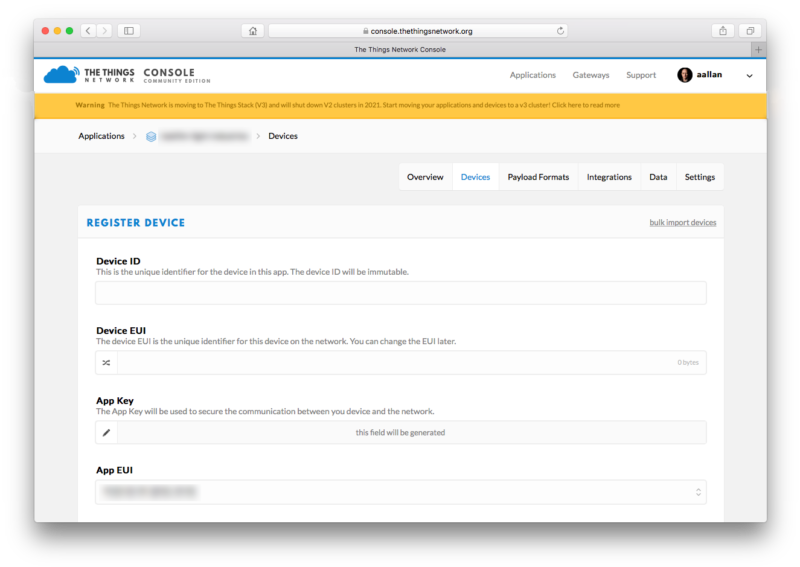Expand the user account dropdown chevron

(749, 76)
